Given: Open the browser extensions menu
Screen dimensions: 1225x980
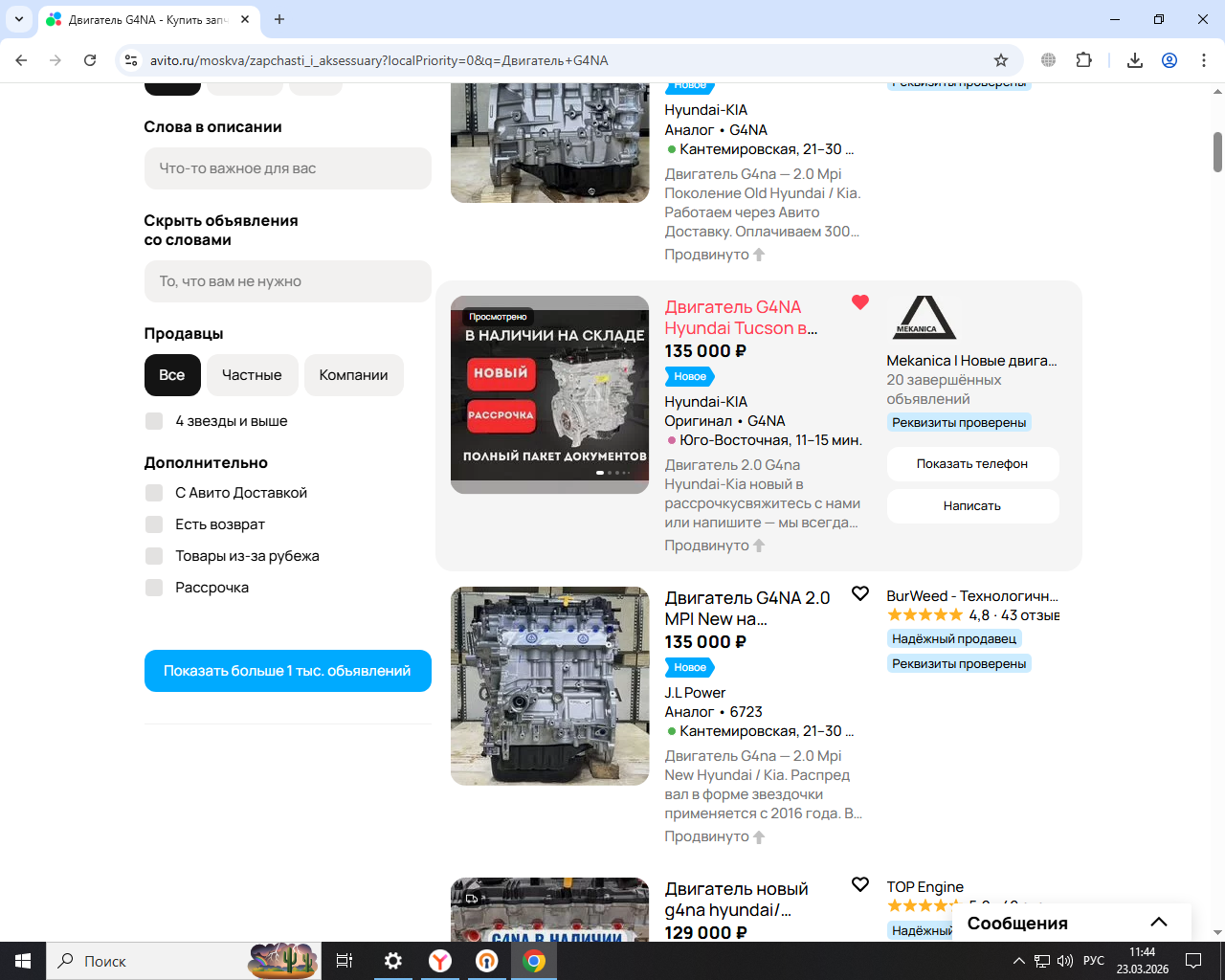Looking at the screenshot, I should tap(1083, 60).
